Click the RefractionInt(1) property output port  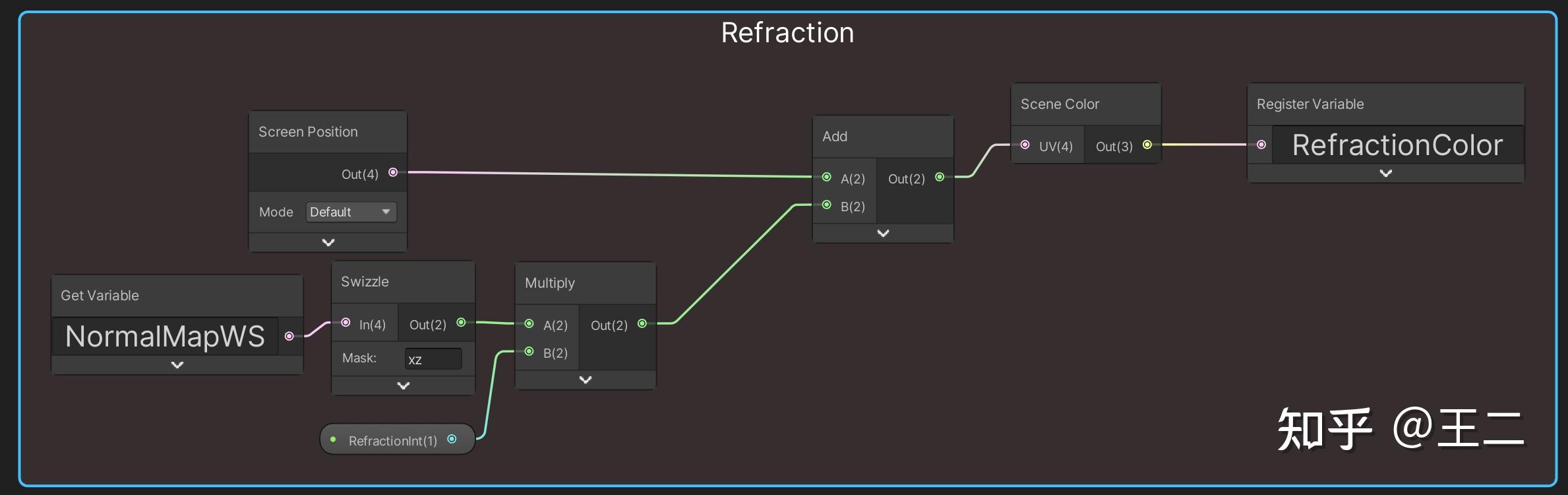pos(452,439)
